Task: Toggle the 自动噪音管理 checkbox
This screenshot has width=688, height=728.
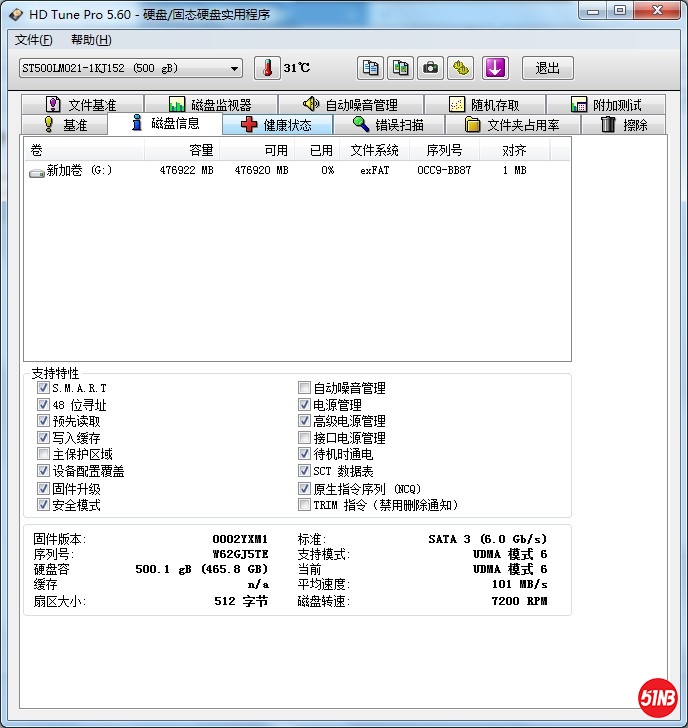Action: [x=305, y=388]
